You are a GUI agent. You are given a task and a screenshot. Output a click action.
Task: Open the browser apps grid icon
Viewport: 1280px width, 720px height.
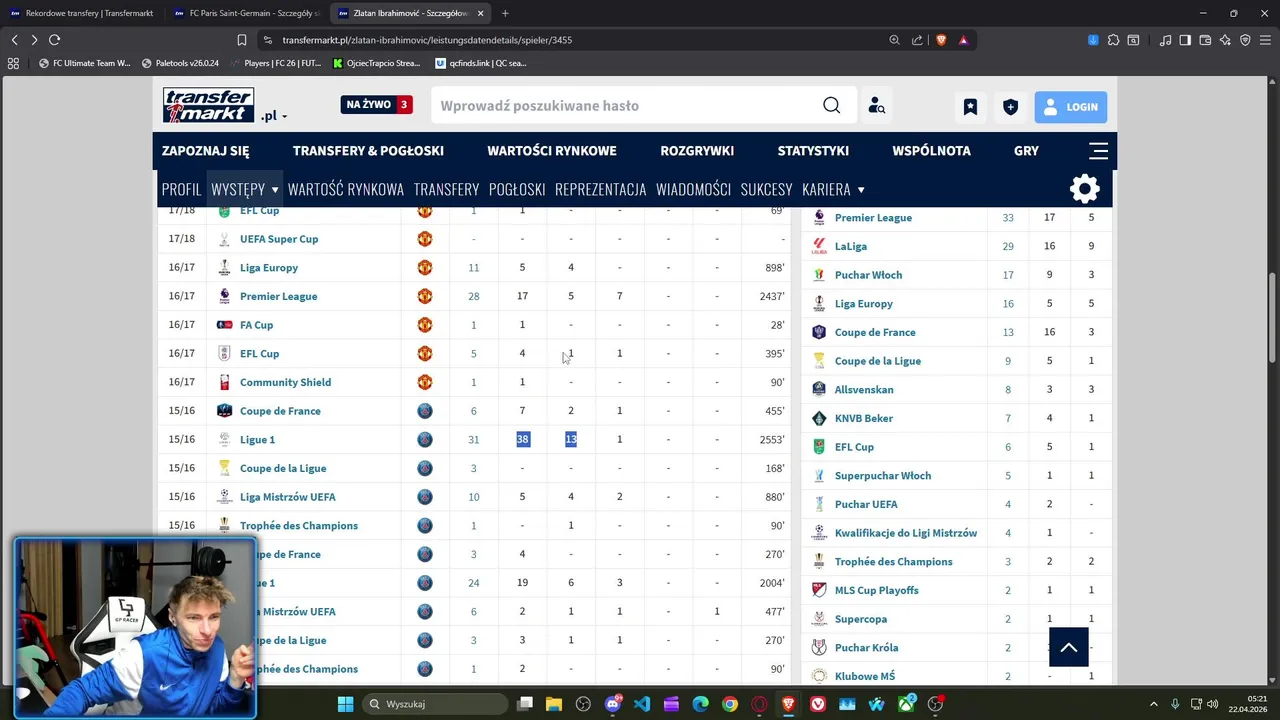click(x=13, y=63)
